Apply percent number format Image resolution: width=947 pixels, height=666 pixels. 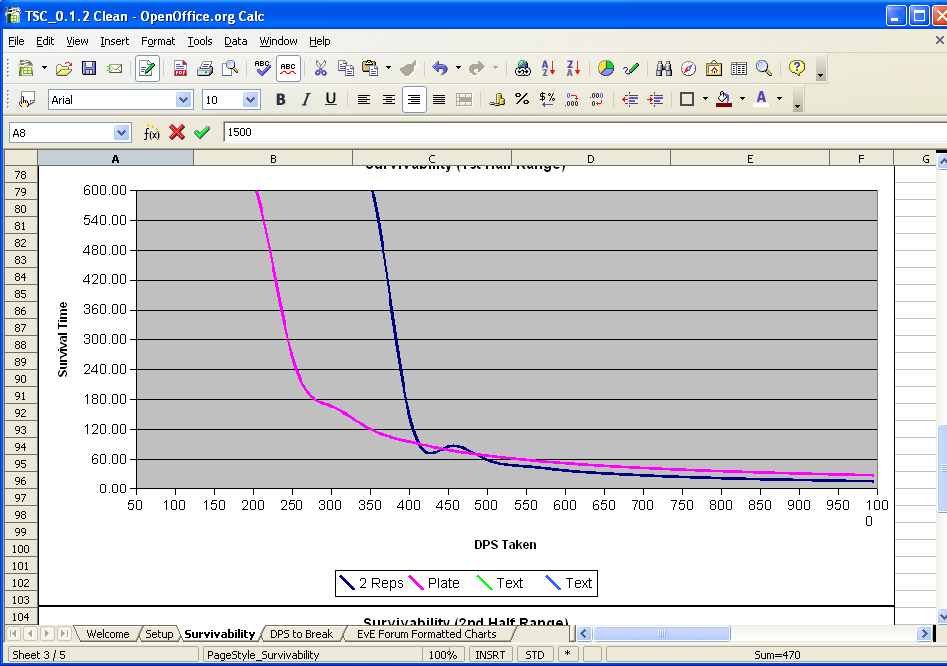click(521, 100)
